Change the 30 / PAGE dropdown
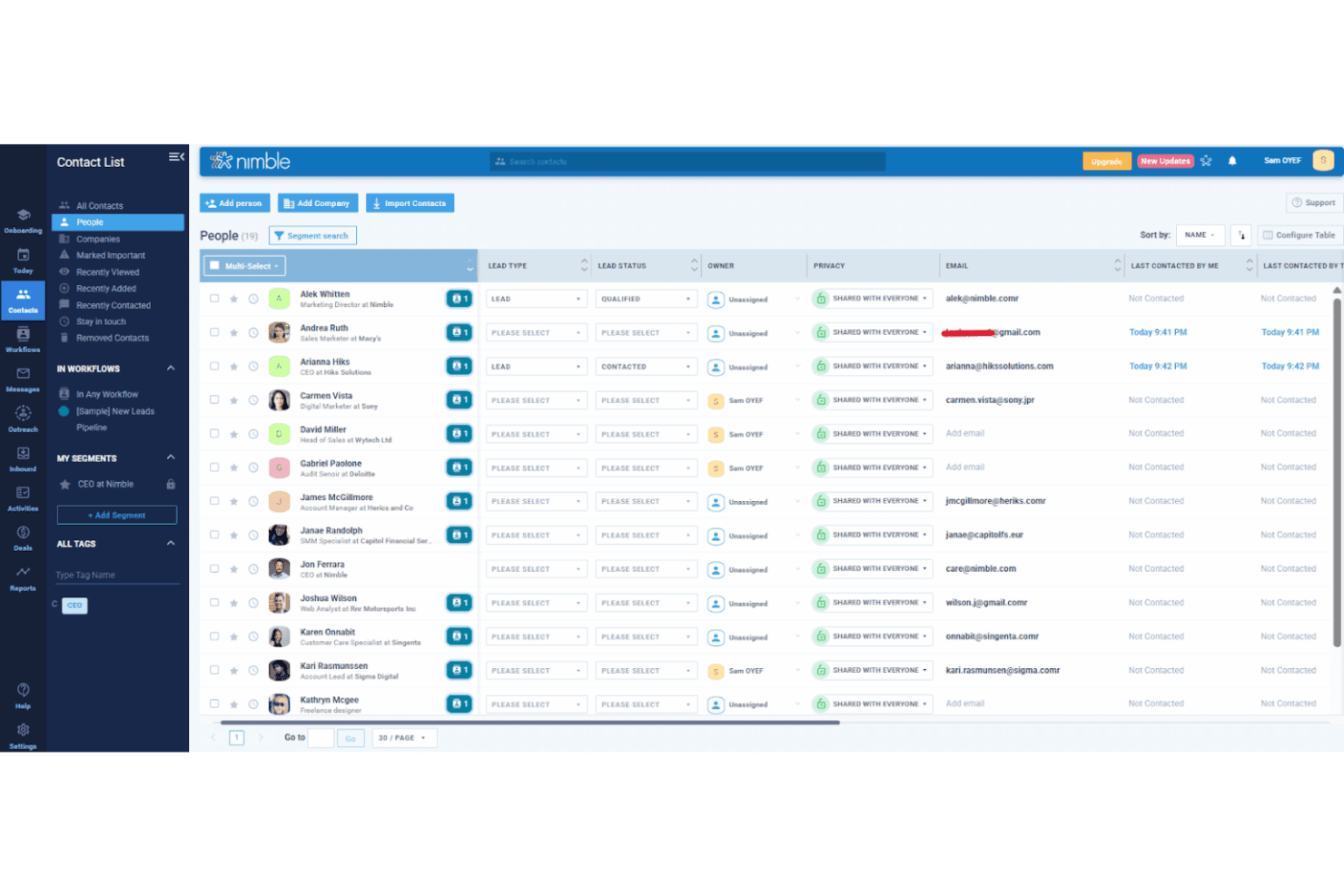Screen dimensions: 1344x896 (404, 738)
